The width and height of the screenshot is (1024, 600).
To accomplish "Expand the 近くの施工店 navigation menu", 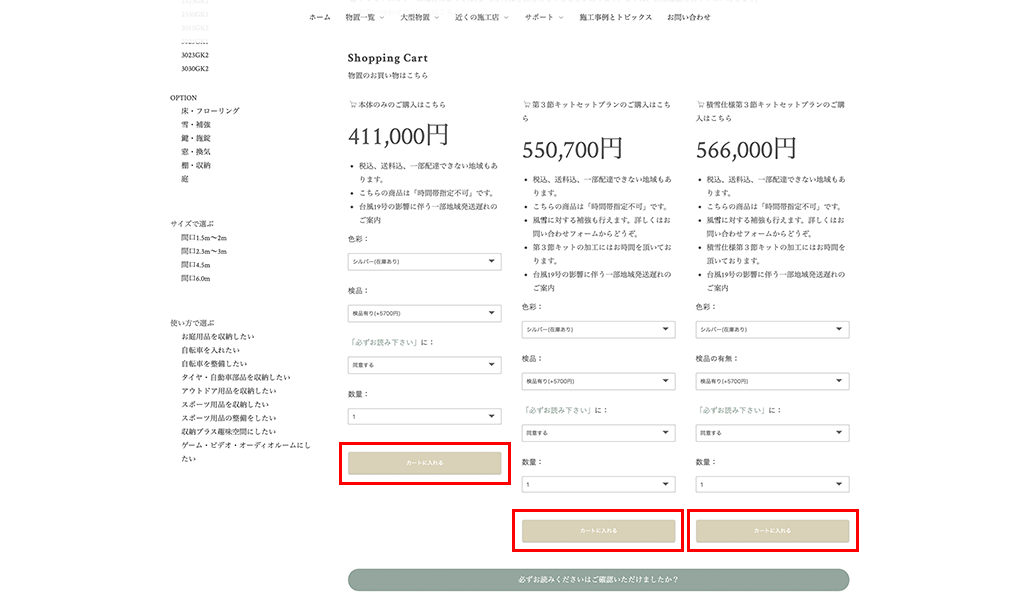I will click(481, 18).
